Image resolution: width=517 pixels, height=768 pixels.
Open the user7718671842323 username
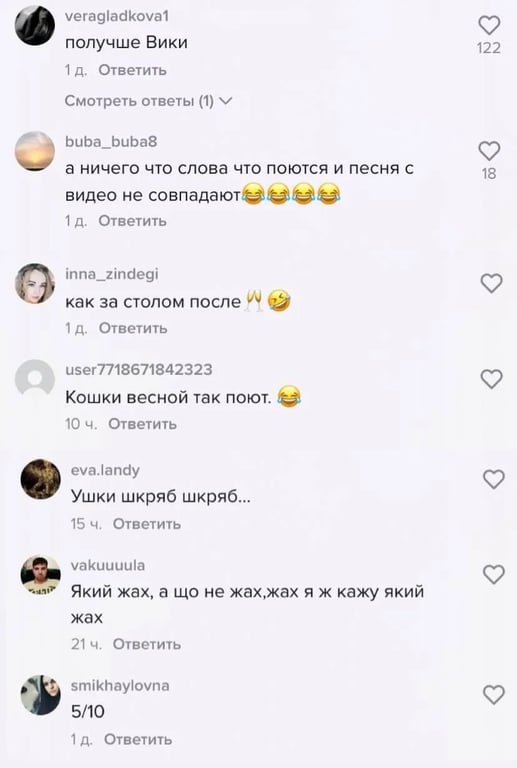click(139, 369)
